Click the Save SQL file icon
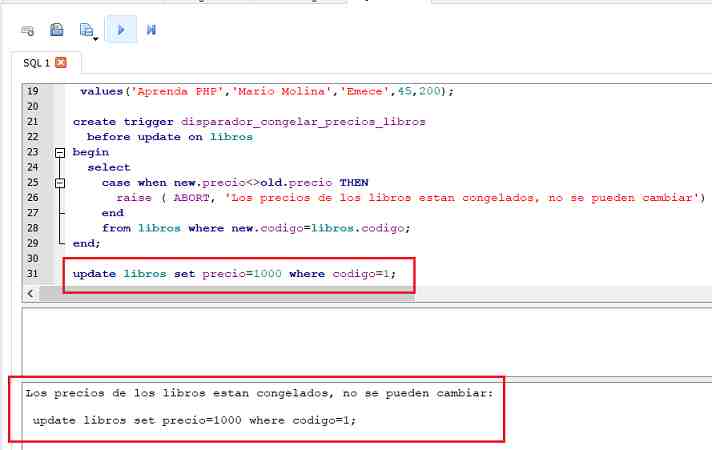This screenshot has width=712, height=450. pos(86,30)
